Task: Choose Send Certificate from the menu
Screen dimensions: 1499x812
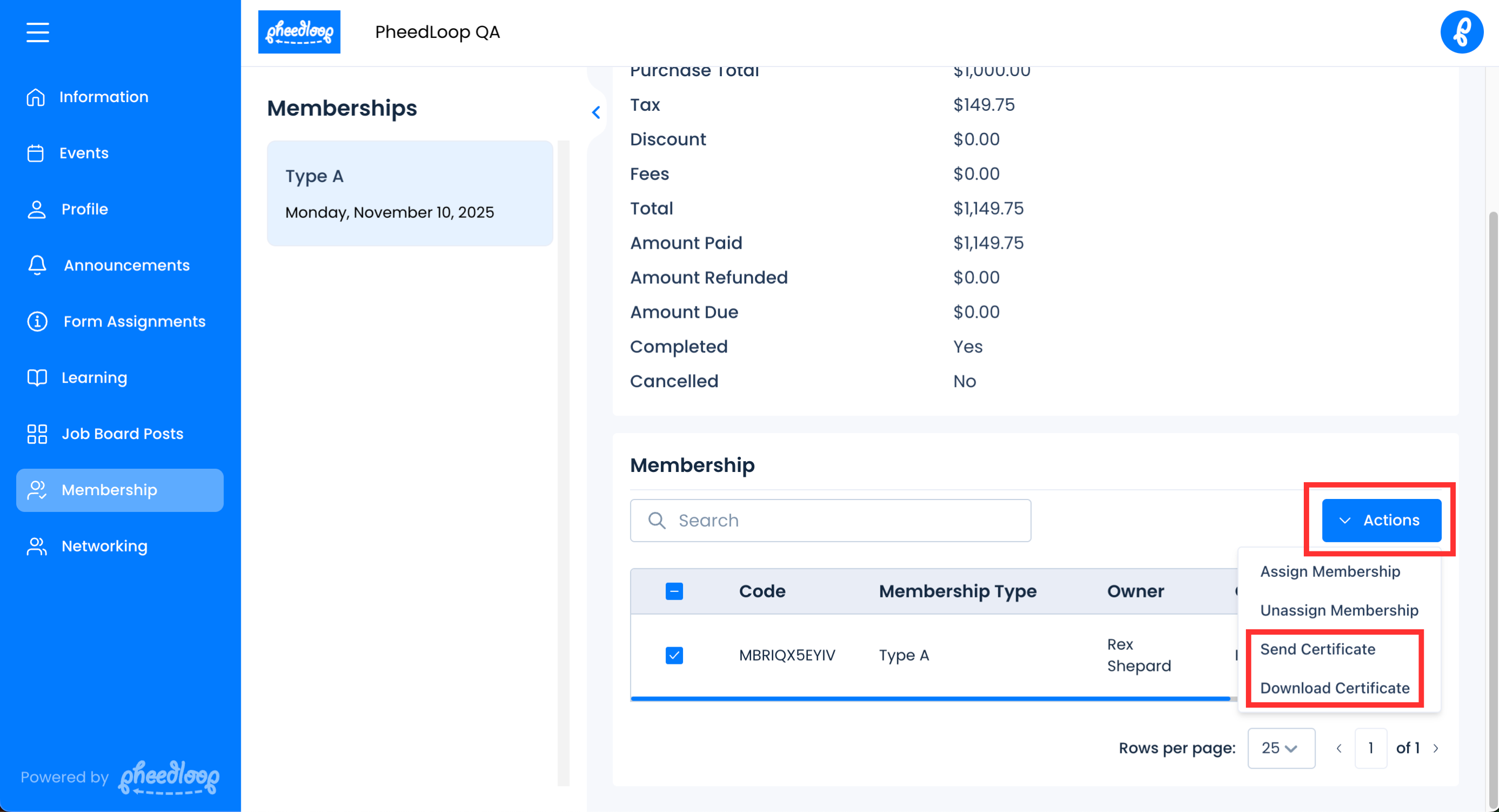Action: [1317, 649]
